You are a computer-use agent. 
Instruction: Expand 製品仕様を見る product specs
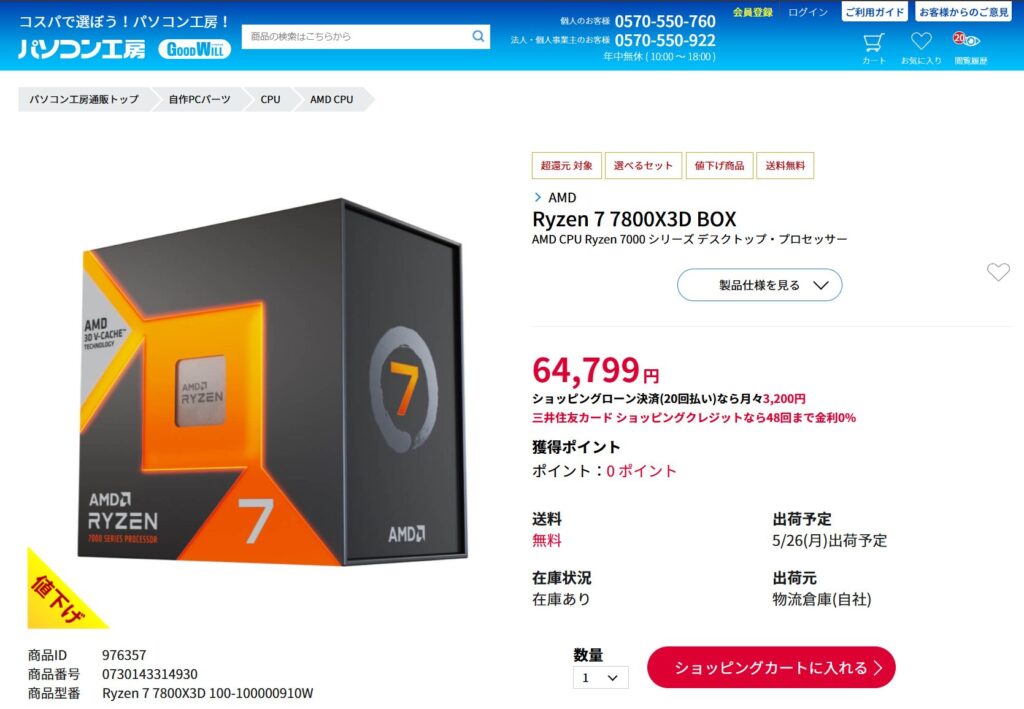pos(760,285)
